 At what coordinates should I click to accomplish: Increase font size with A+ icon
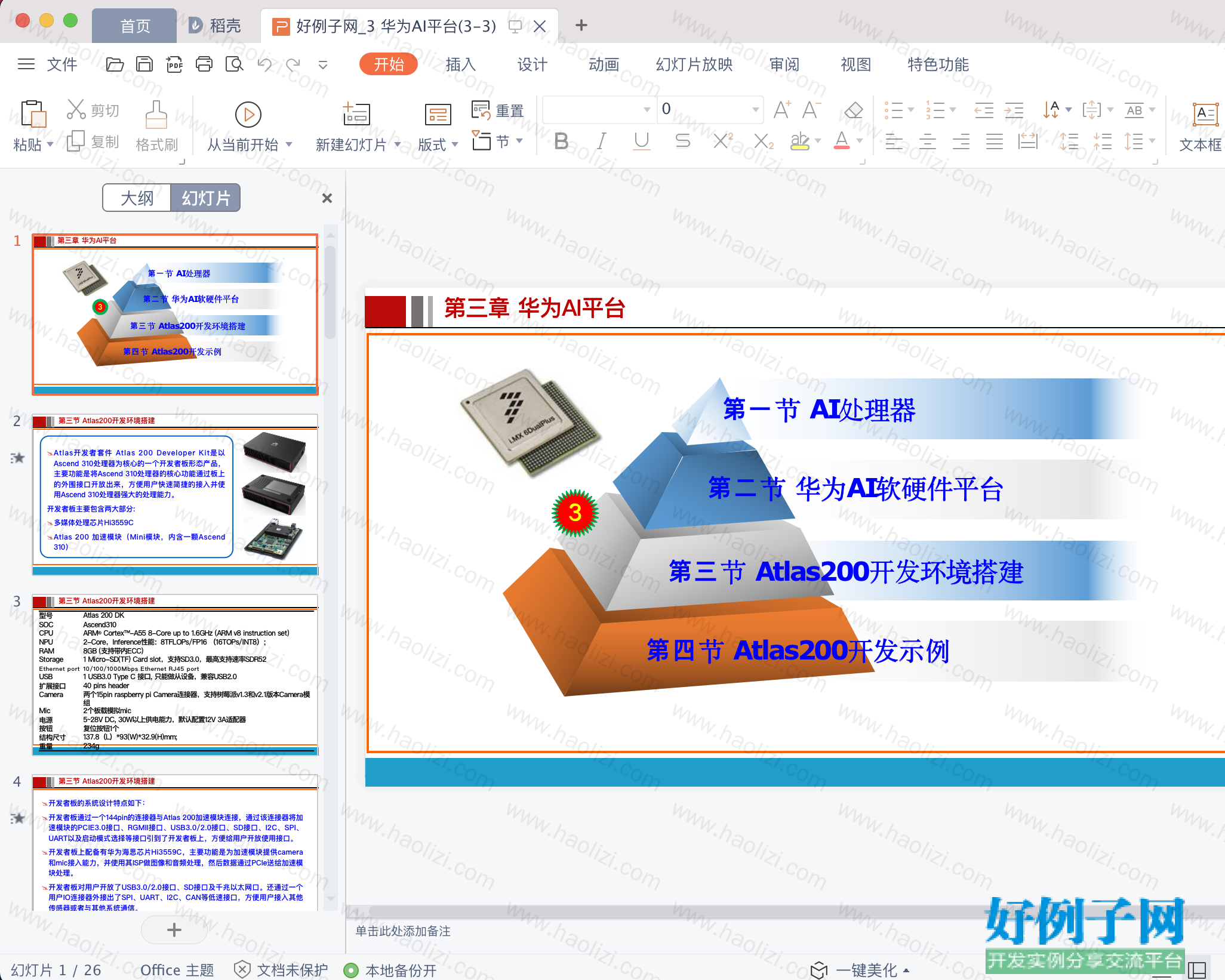point(782,110)
